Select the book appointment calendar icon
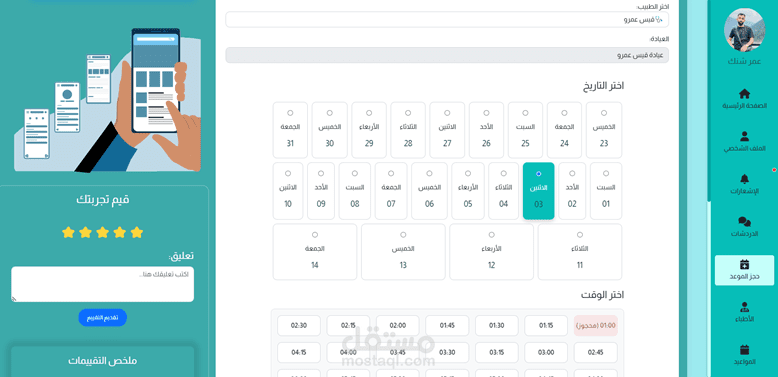 744,264
